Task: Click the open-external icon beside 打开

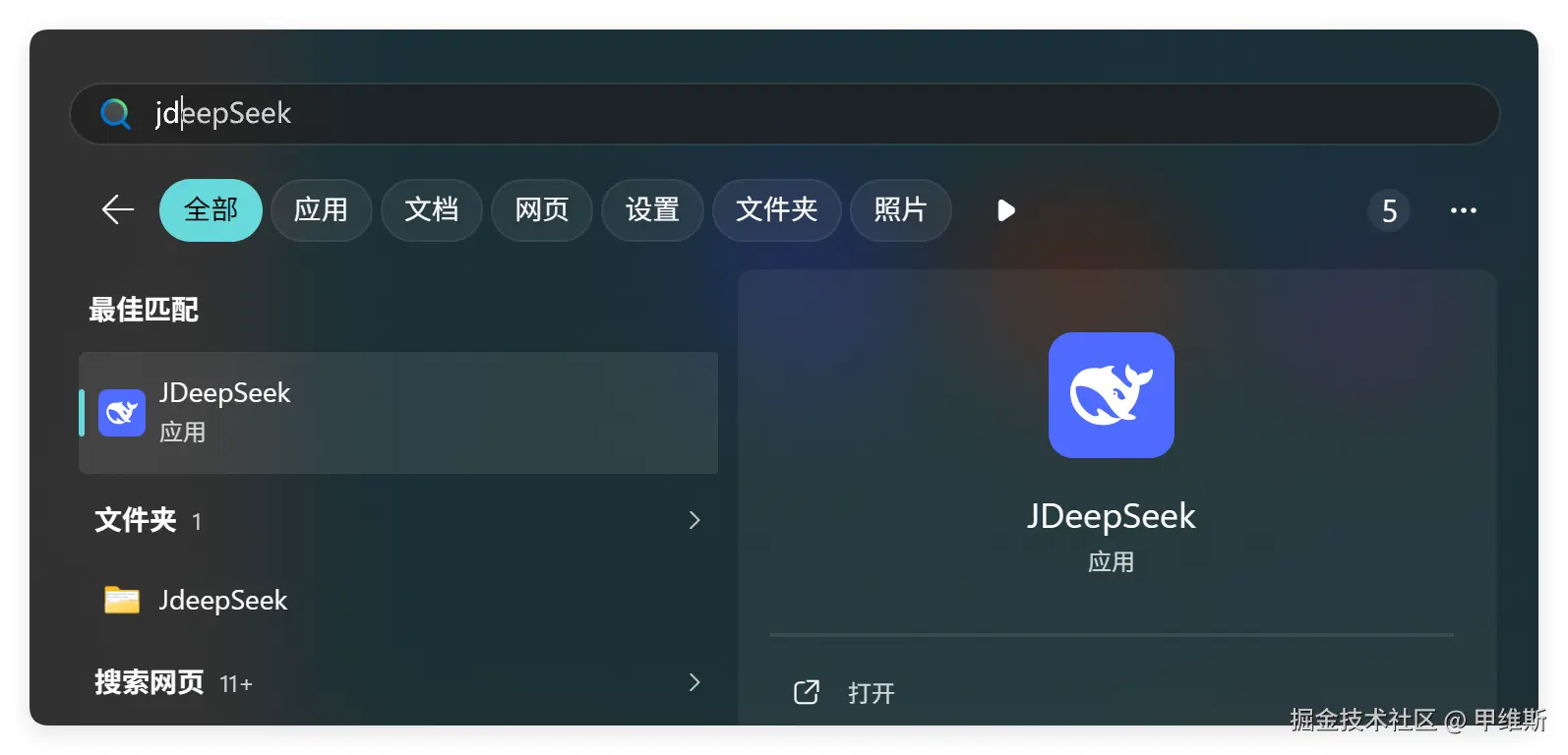Action: (x=807, y=692)
